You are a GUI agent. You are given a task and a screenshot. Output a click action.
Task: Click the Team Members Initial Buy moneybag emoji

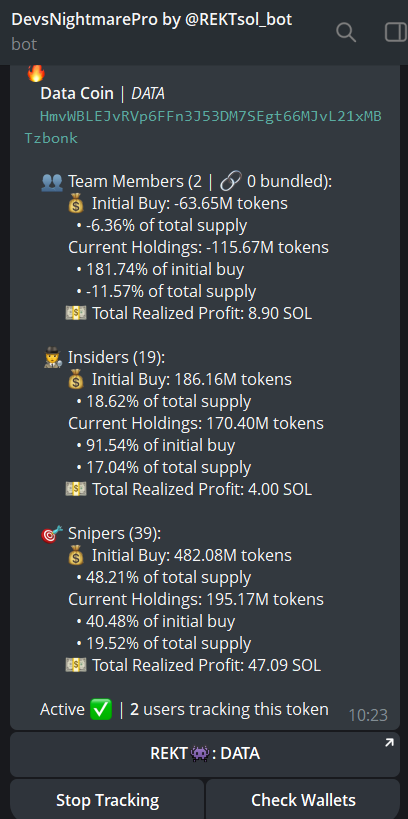(x=76, y=204)
